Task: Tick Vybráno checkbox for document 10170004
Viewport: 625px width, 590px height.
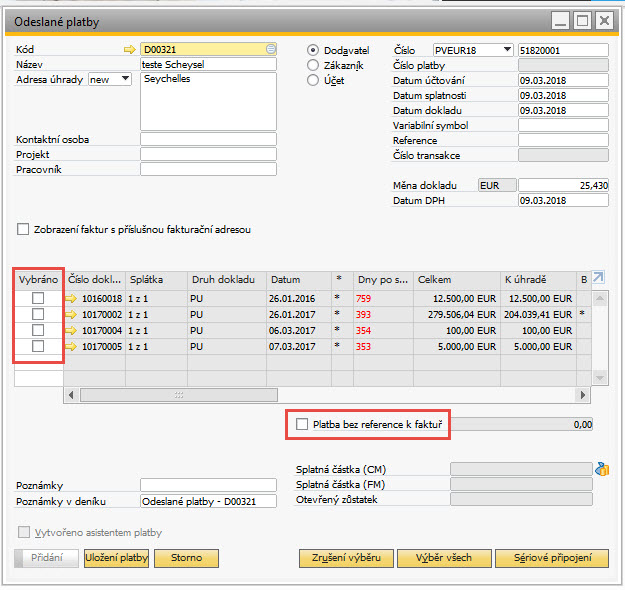Action: [38, 330]
